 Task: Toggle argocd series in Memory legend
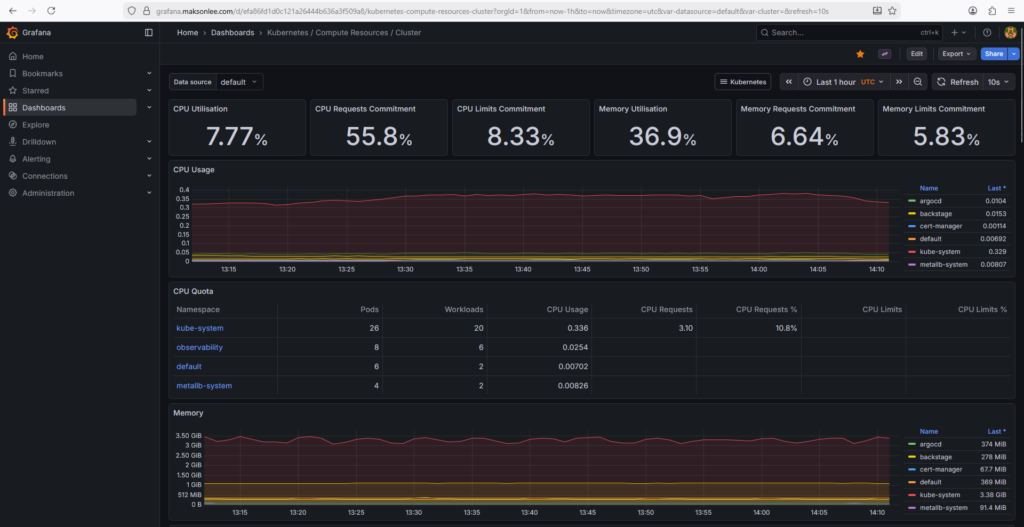(932, 444)
